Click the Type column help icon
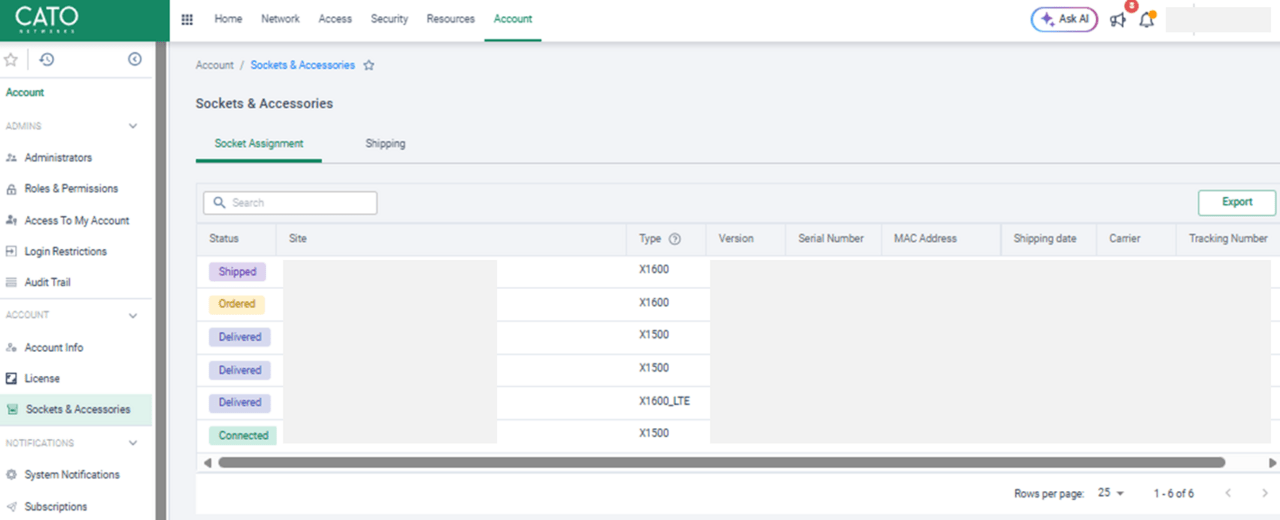1280x520 pixels. 674,239
